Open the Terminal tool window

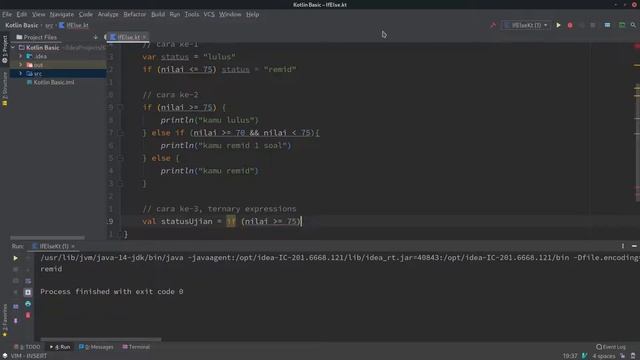(136, 347)
